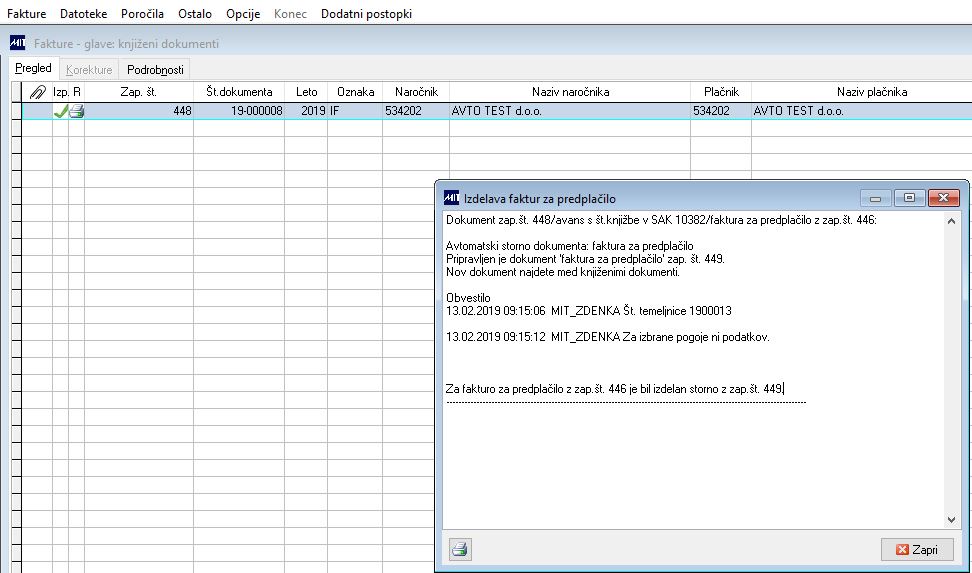The image size is (972, 573).
Task: Open the Fakture menu
Action: 27,14
